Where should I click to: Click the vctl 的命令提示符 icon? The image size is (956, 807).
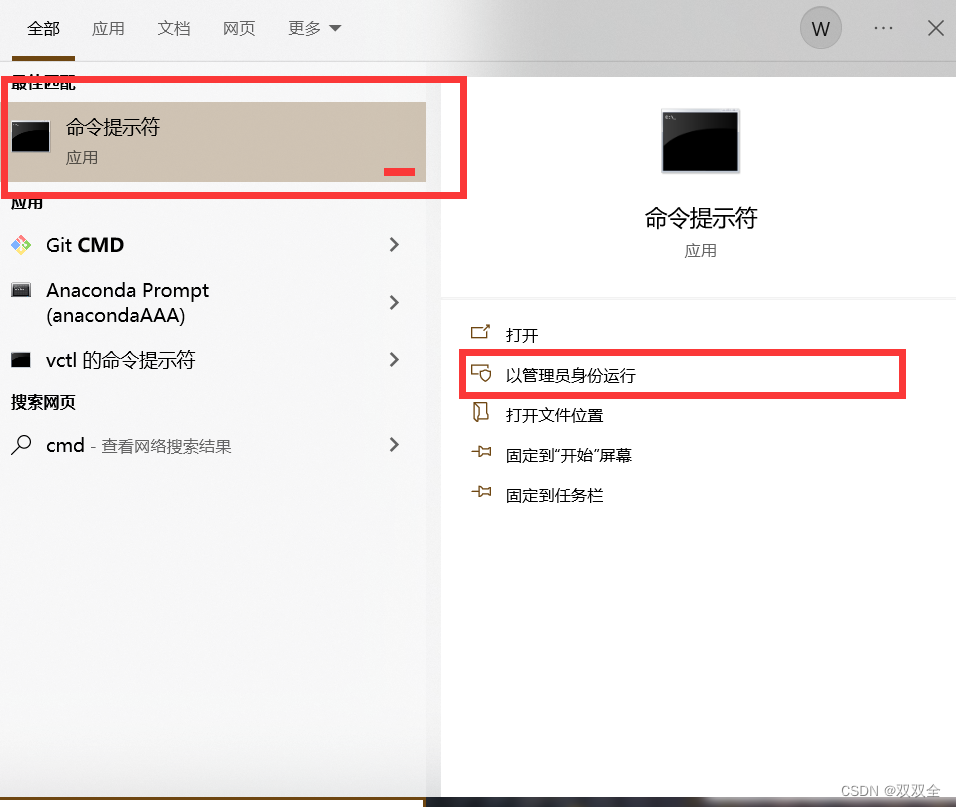pos(21,360)
